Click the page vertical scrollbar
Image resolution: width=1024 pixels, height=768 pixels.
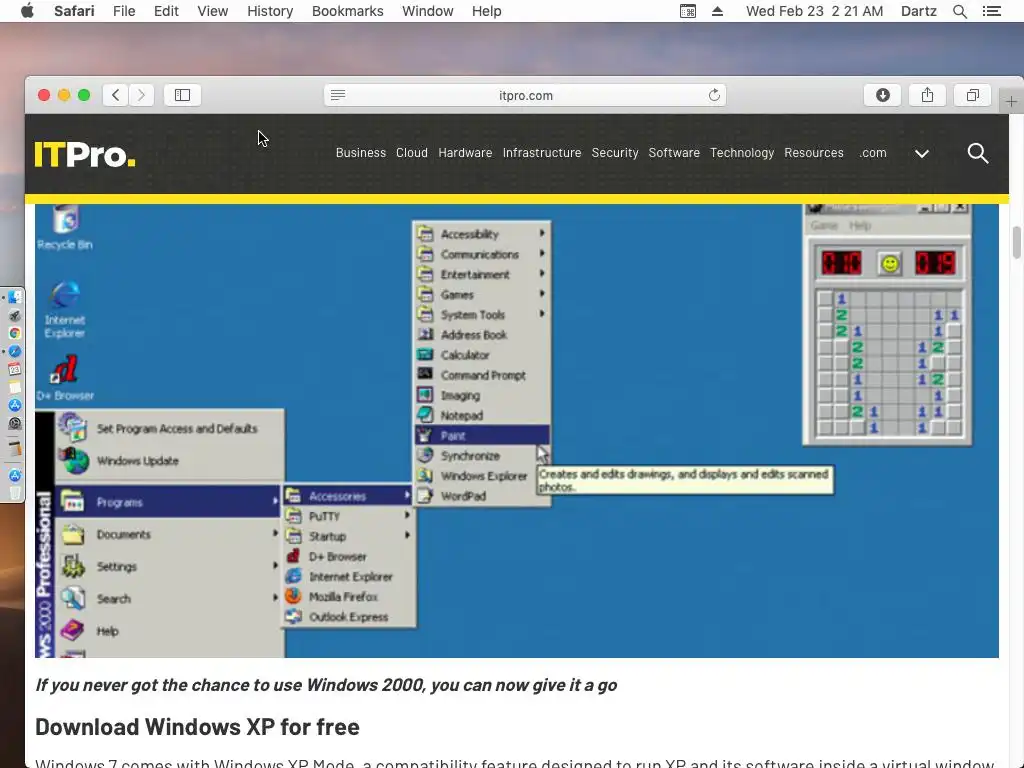pyautogui.click(x=1016, y=242)
